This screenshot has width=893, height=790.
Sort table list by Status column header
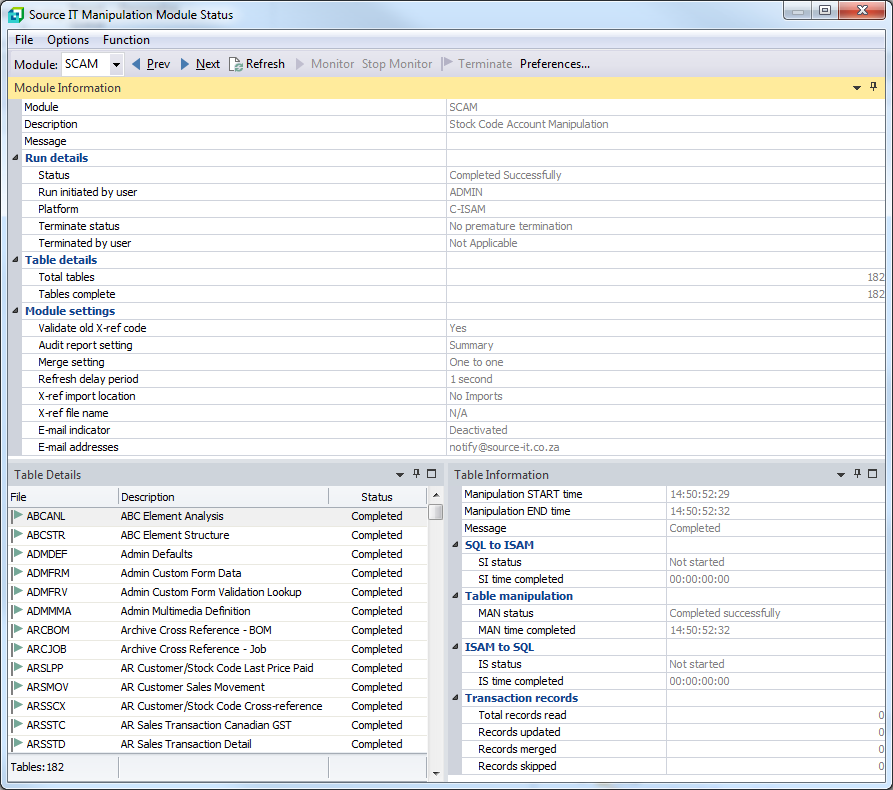tap(376, 497)
